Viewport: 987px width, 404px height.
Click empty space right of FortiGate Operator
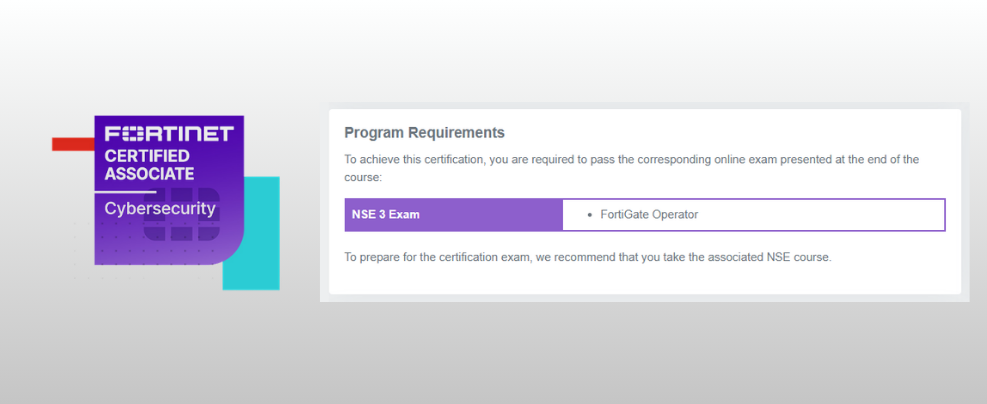click(830, 214)
